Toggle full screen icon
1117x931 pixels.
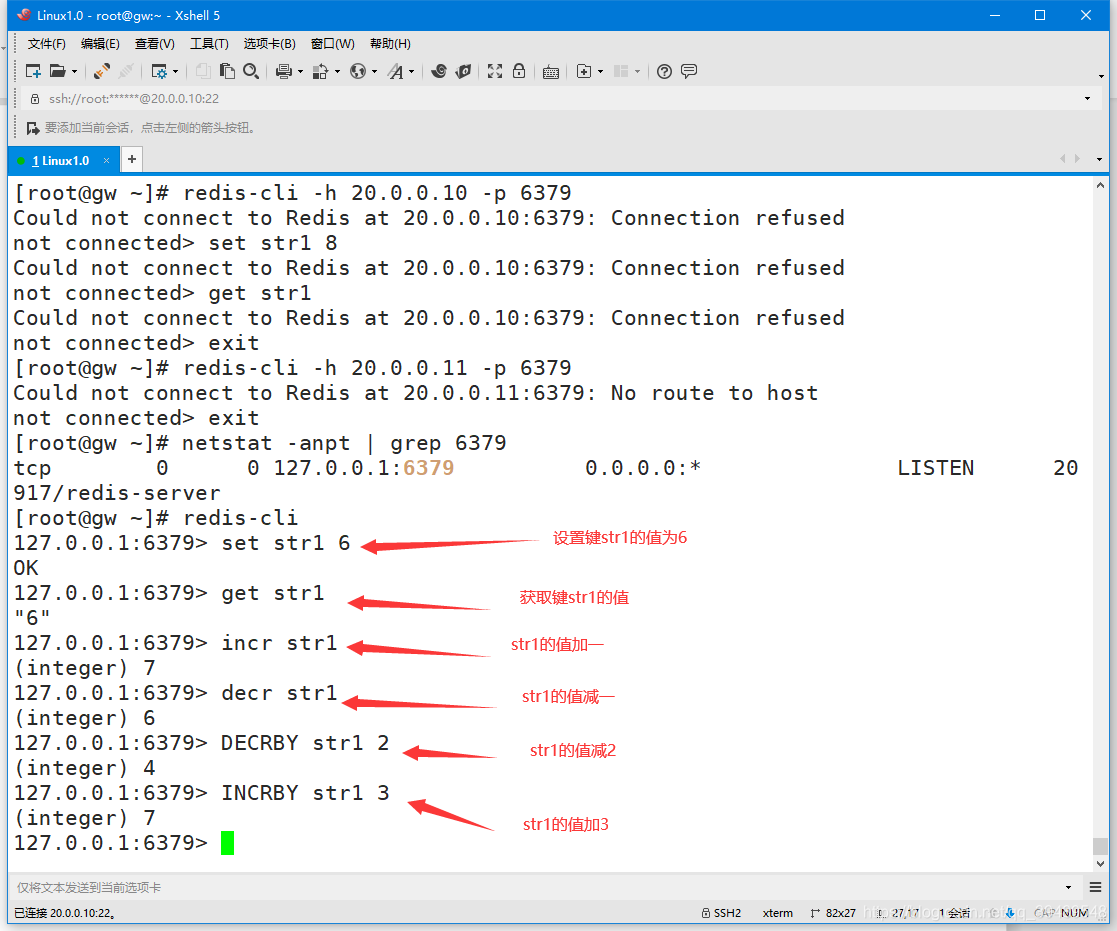pos(495,71)
